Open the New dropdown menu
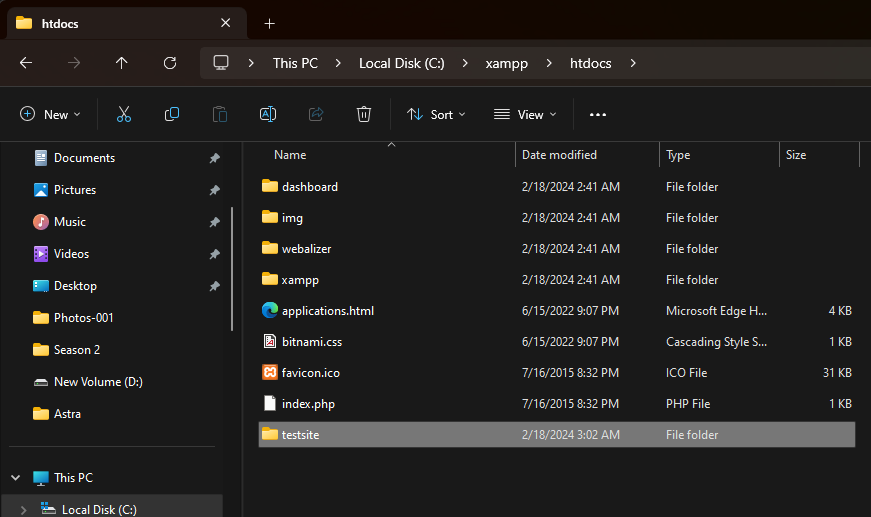871x517 pixels. pos(50,115)
